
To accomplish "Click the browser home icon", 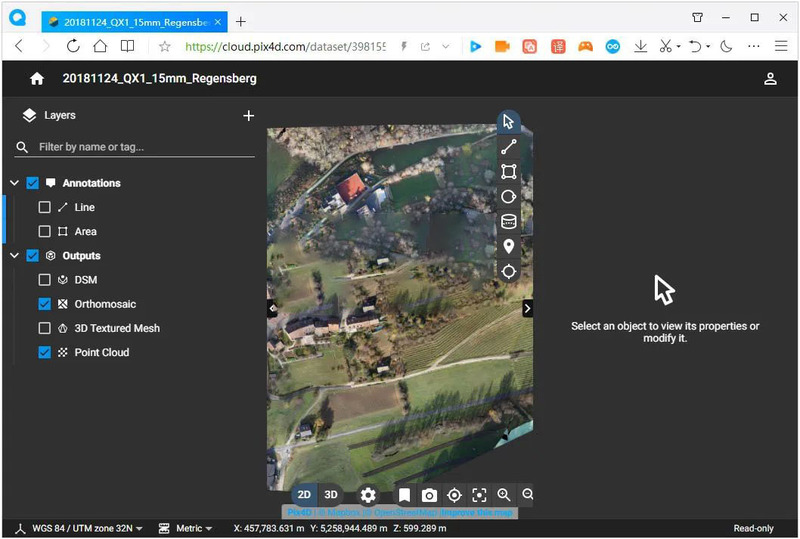I will coord(101,46).
